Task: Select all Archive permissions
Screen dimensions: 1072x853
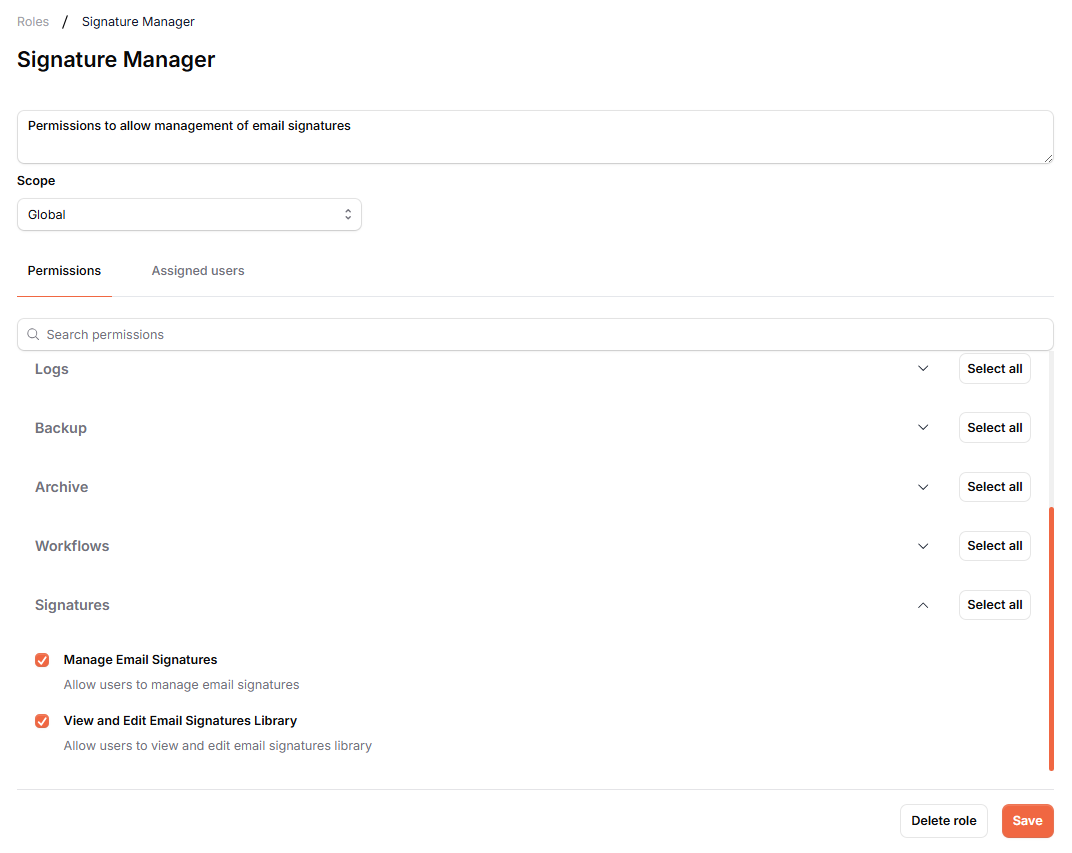Action: click(995, 487)
